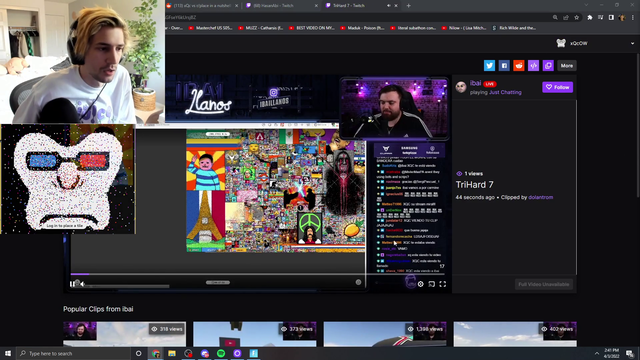Follow the ibai channel

(x=558, y=87)
